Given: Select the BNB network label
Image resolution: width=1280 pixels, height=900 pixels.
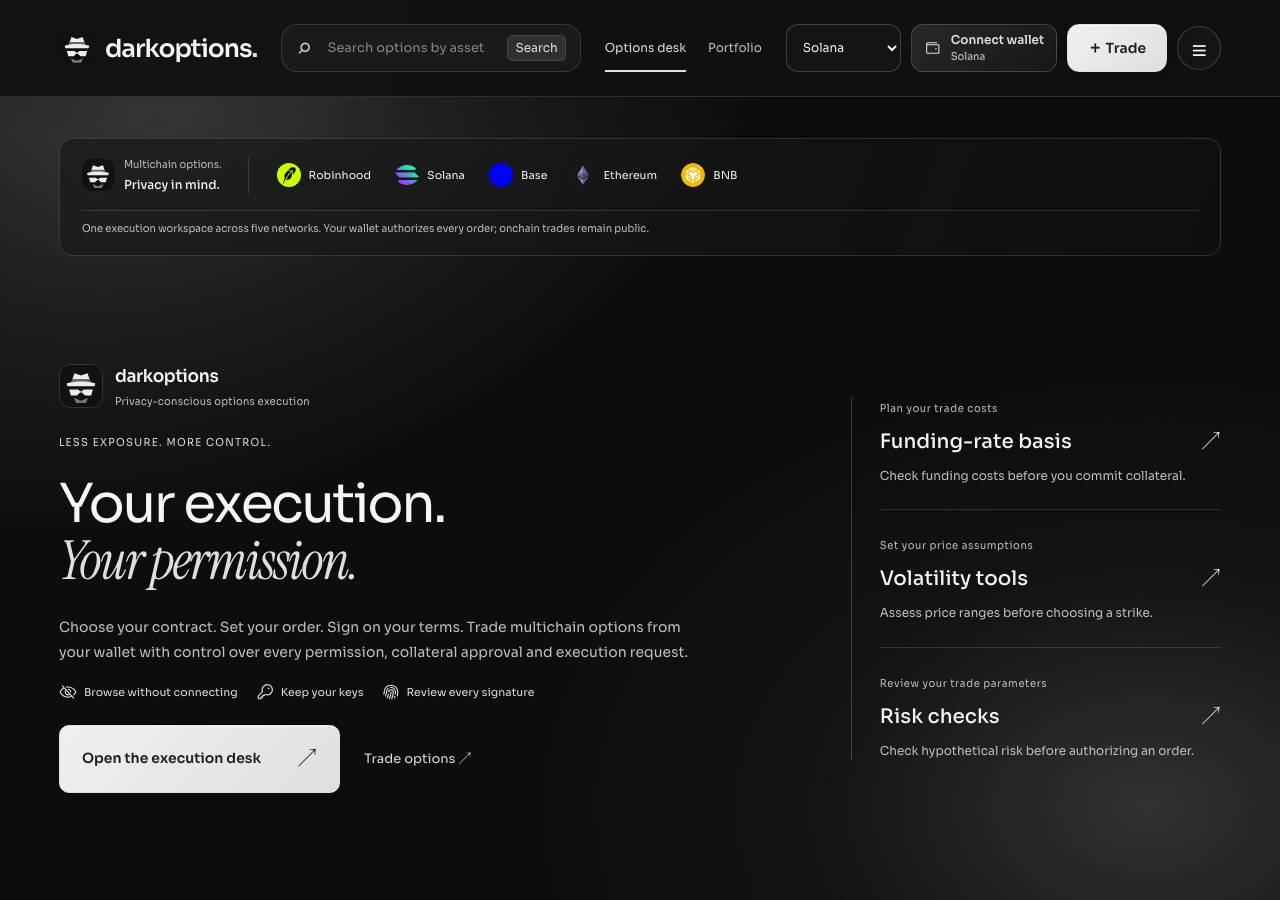Looking at the screenshot, I should (725, 175).
